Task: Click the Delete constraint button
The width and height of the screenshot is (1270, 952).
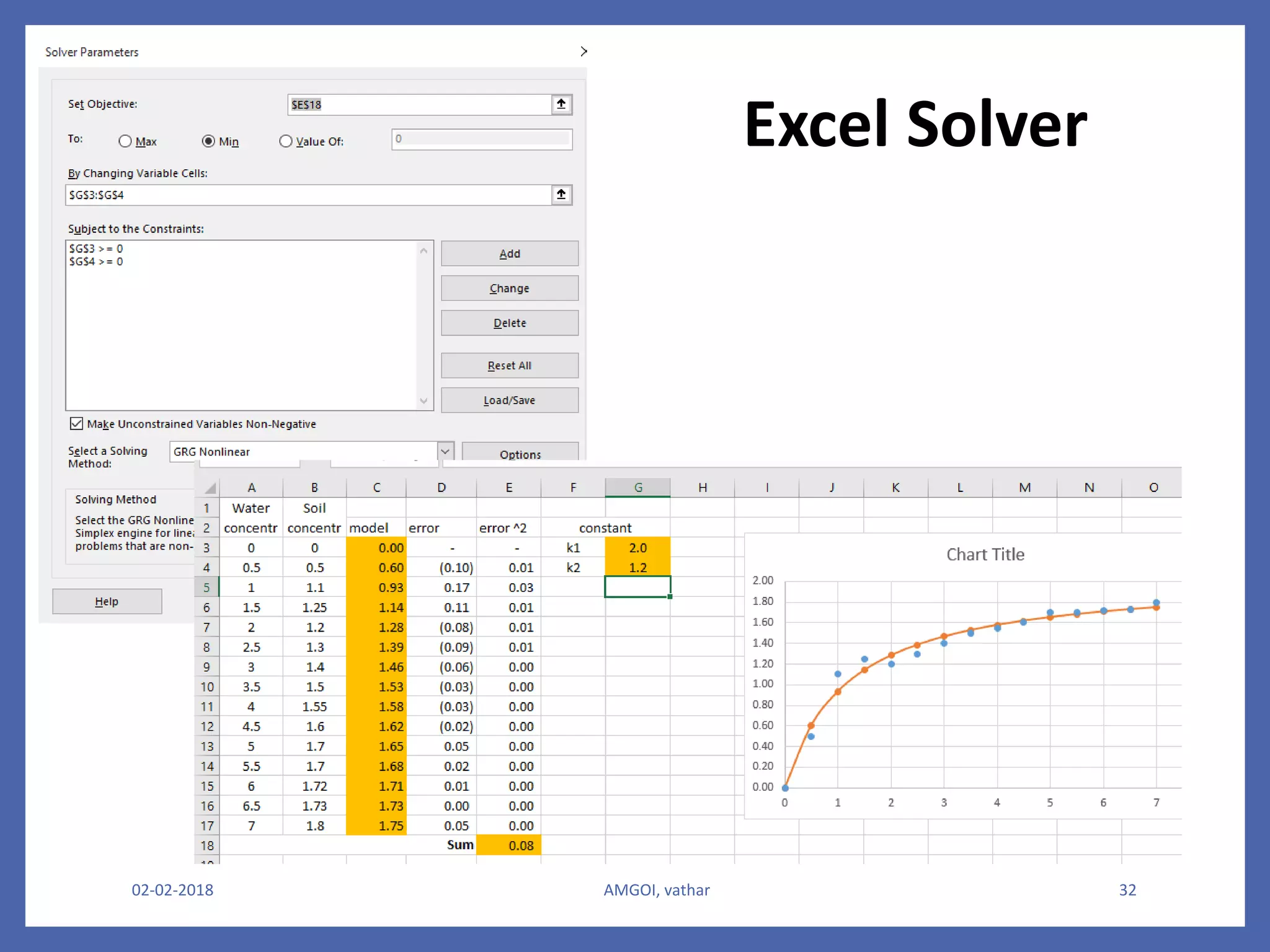Action: 510,323
